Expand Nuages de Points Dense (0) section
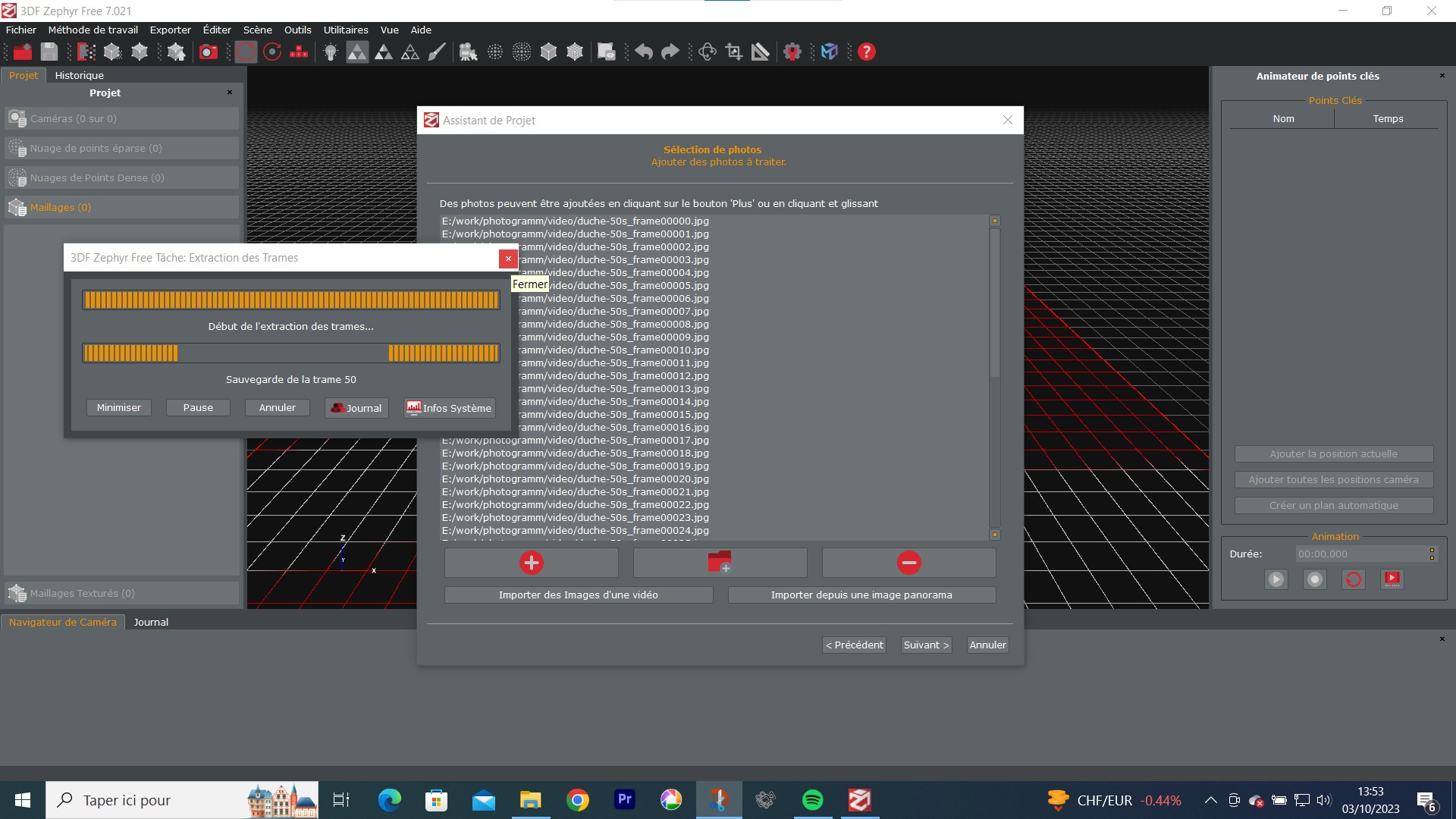Viewport: 1456px width, 819px height. pyautogui.click(x=121, y=177)
